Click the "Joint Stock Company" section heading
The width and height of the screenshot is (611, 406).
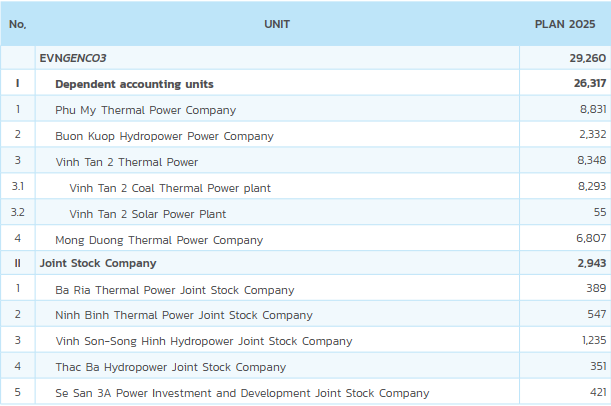(98, 263)
